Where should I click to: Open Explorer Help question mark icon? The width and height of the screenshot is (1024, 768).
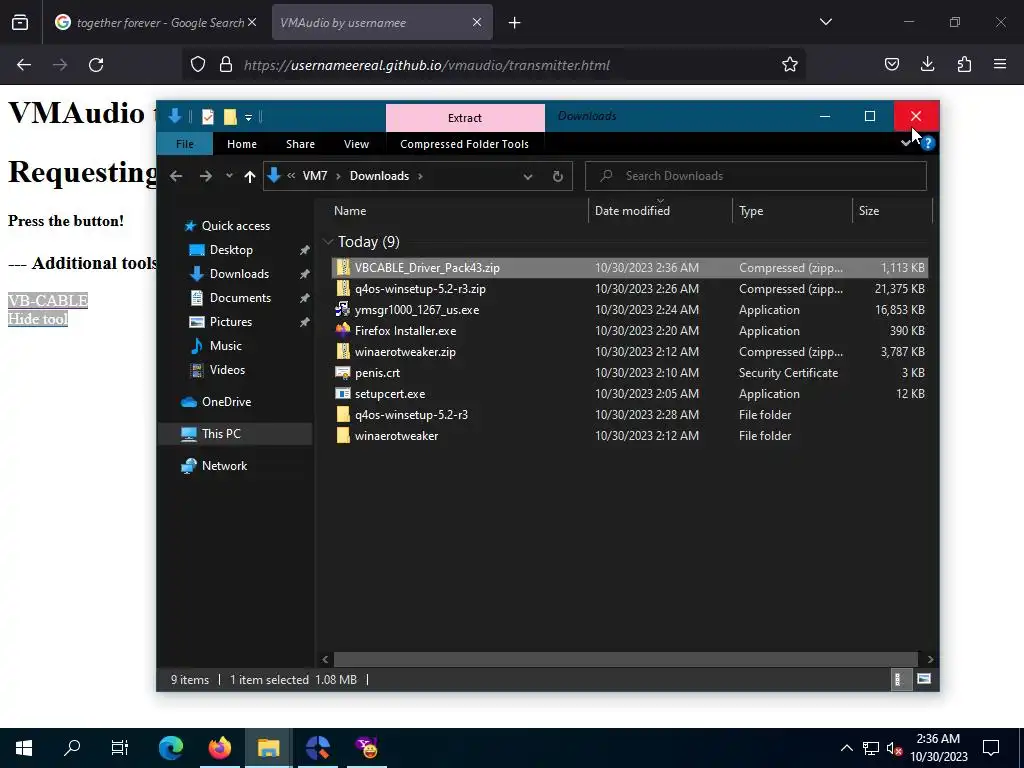pyautogui.click(x=927, y=143)
